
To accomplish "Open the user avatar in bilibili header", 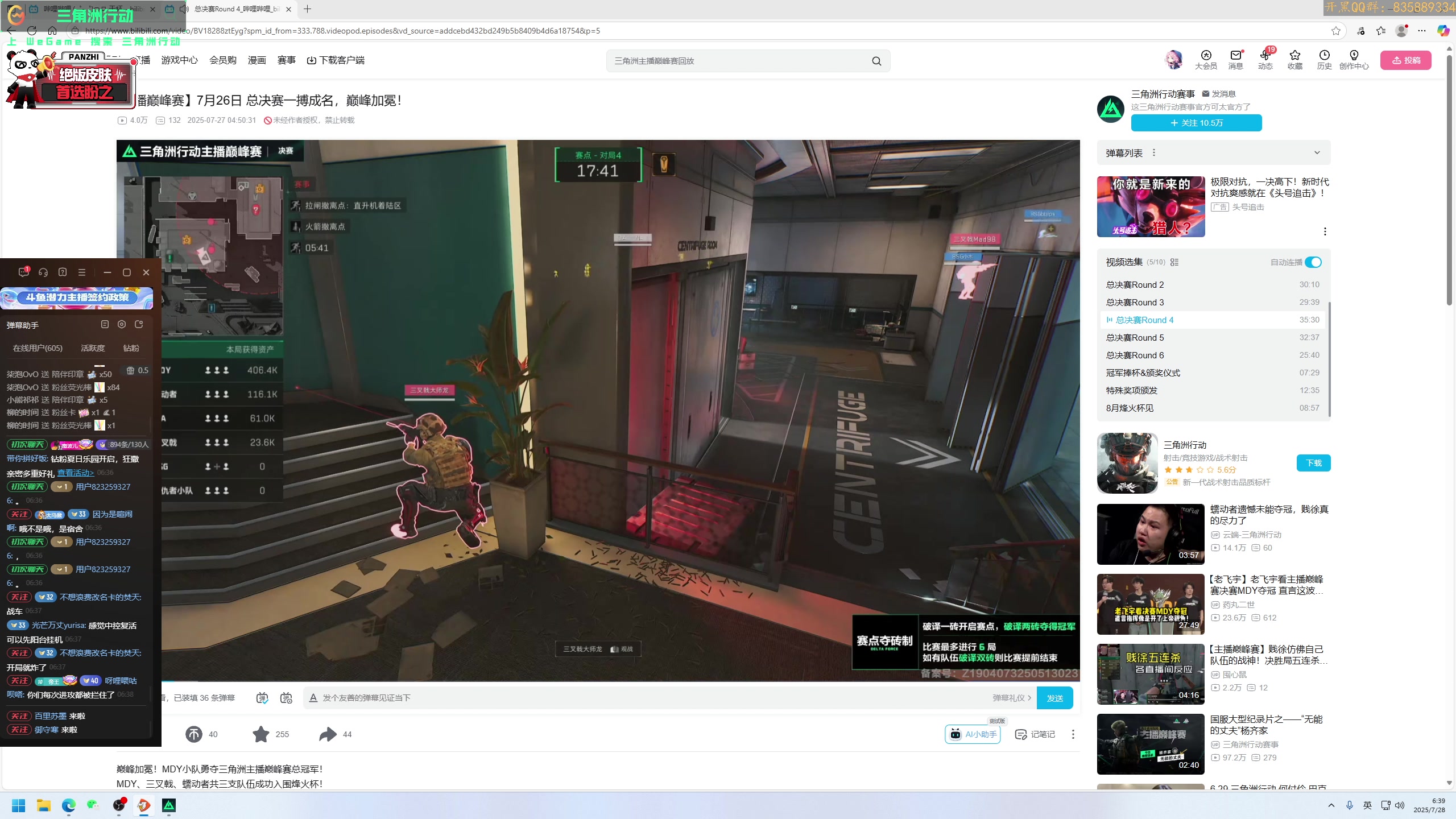I will (x=1174, y=60).
